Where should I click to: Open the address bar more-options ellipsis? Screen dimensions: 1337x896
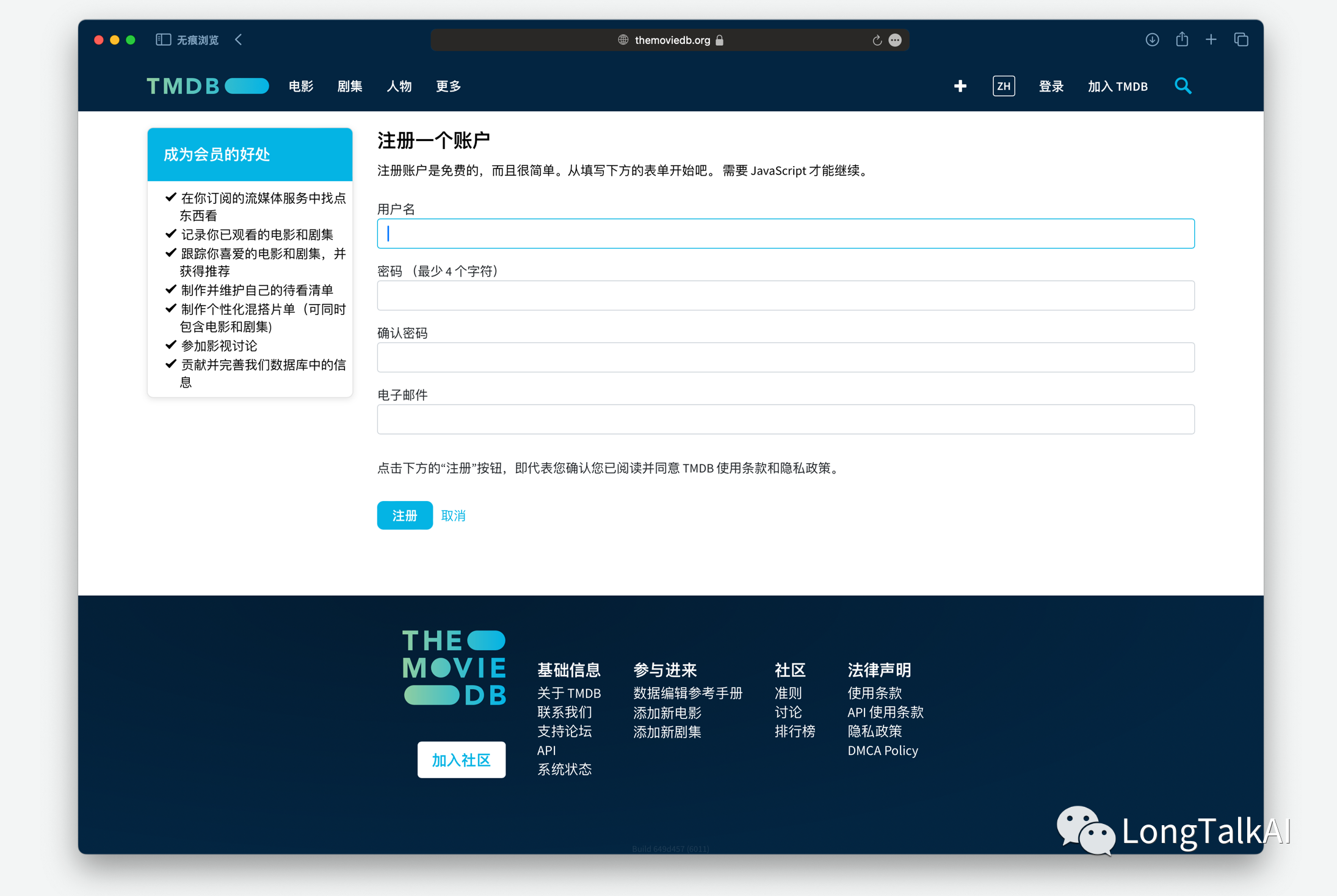coord(895,40)
